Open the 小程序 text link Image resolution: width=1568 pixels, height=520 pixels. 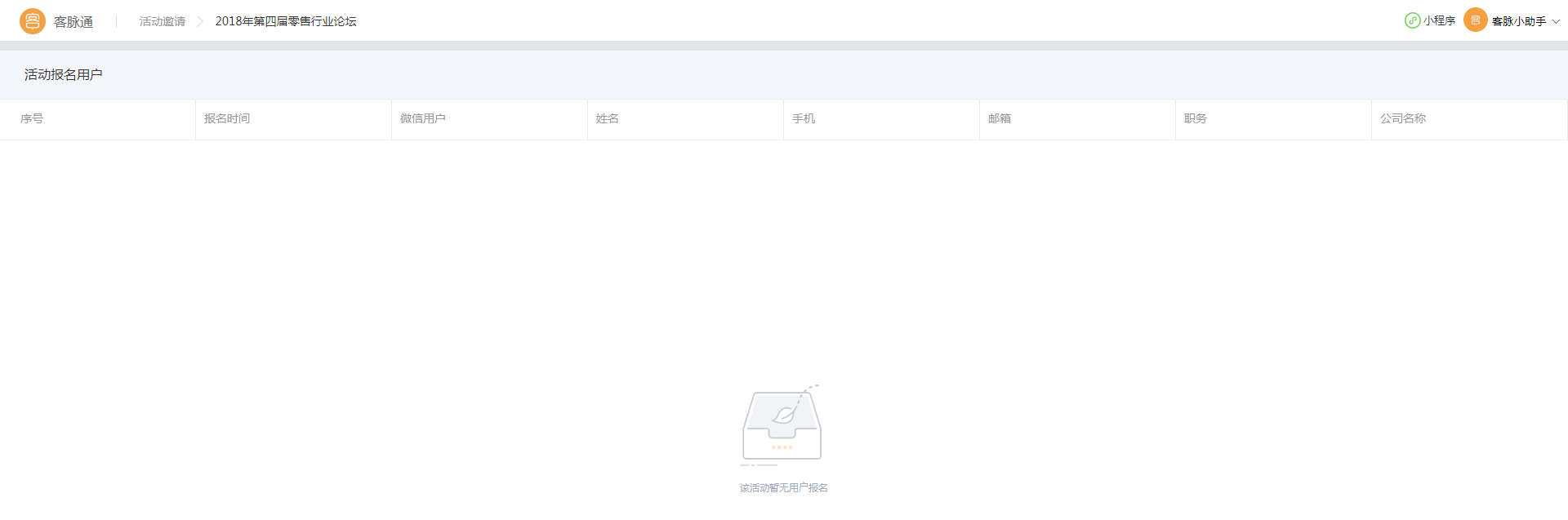[1439, 21]
